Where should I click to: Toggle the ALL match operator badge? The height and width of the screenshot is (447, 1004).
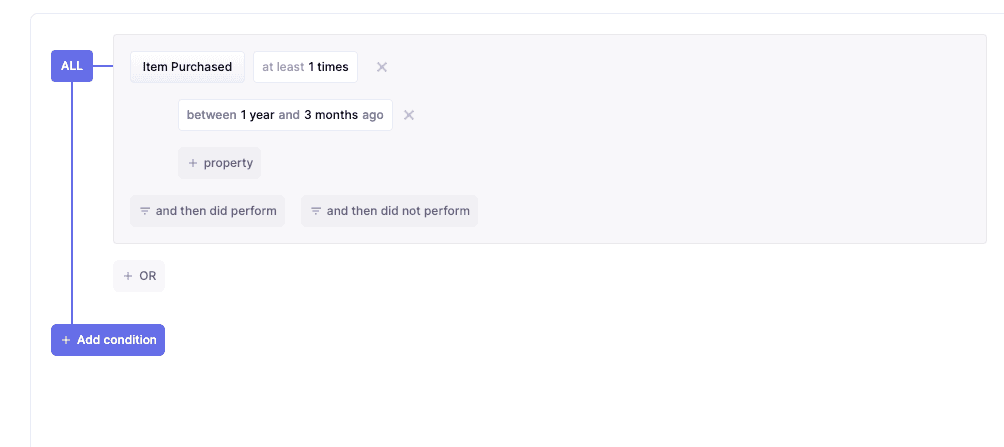[72, 66]
